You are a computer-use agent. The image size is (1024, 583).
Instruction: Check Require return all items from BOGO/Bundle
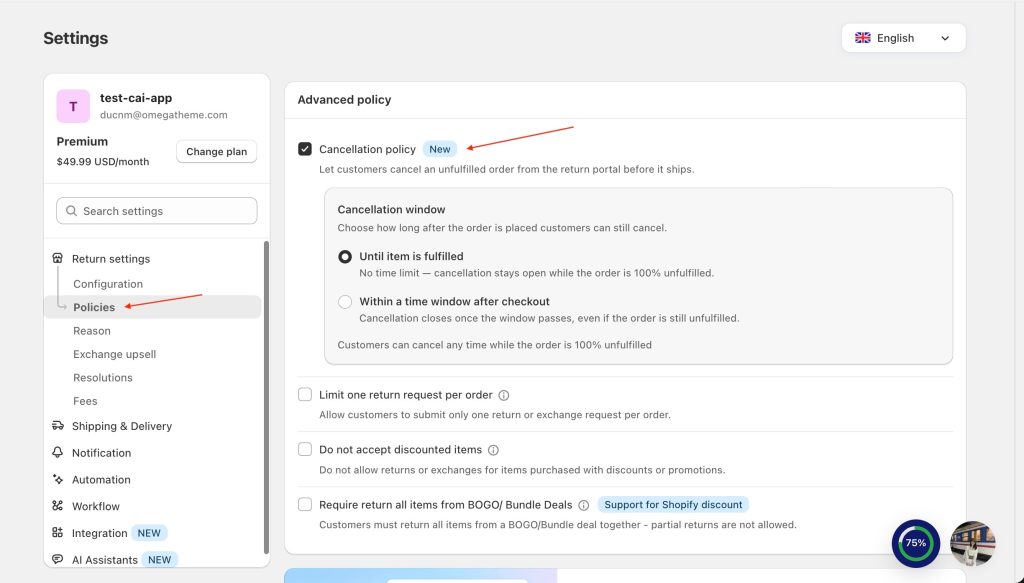(x=305, y=504)
